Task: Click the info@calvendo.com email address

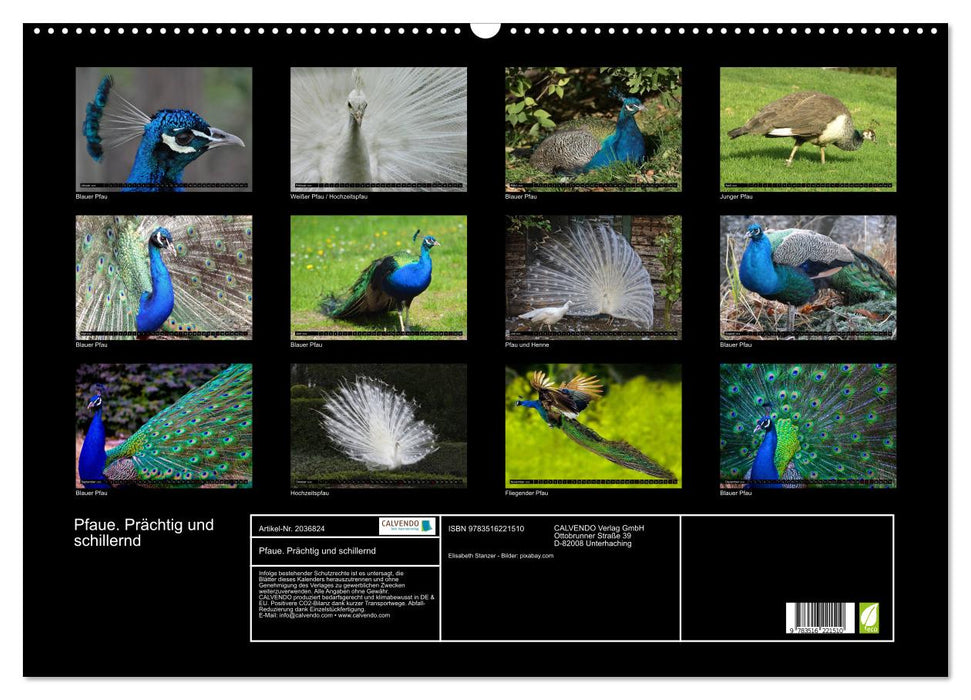Action: coord(305,615)
